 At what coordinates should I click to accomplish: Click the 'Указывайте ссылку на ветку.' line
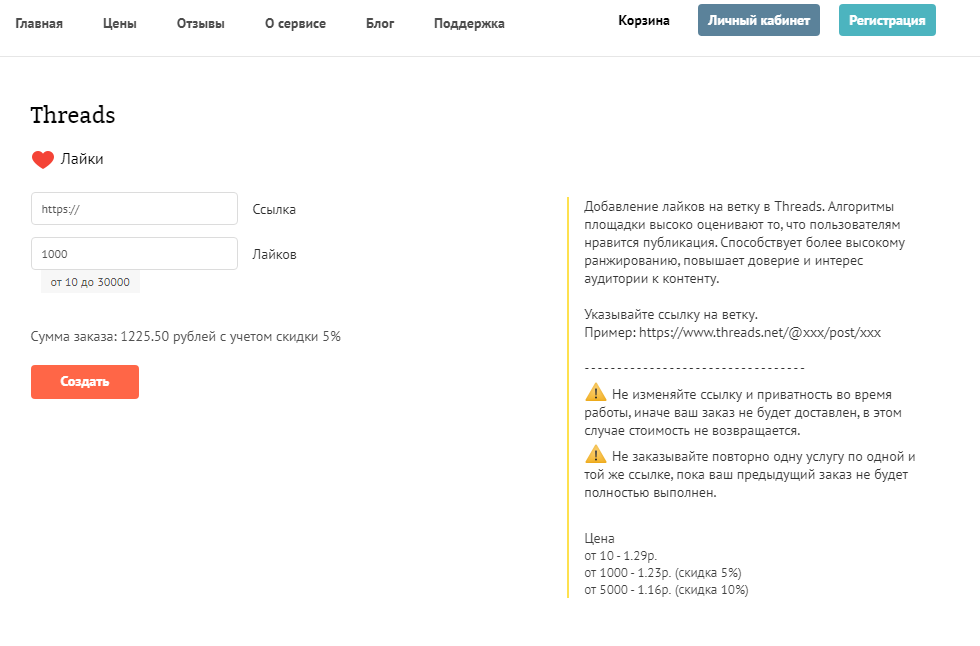(671, 314)
